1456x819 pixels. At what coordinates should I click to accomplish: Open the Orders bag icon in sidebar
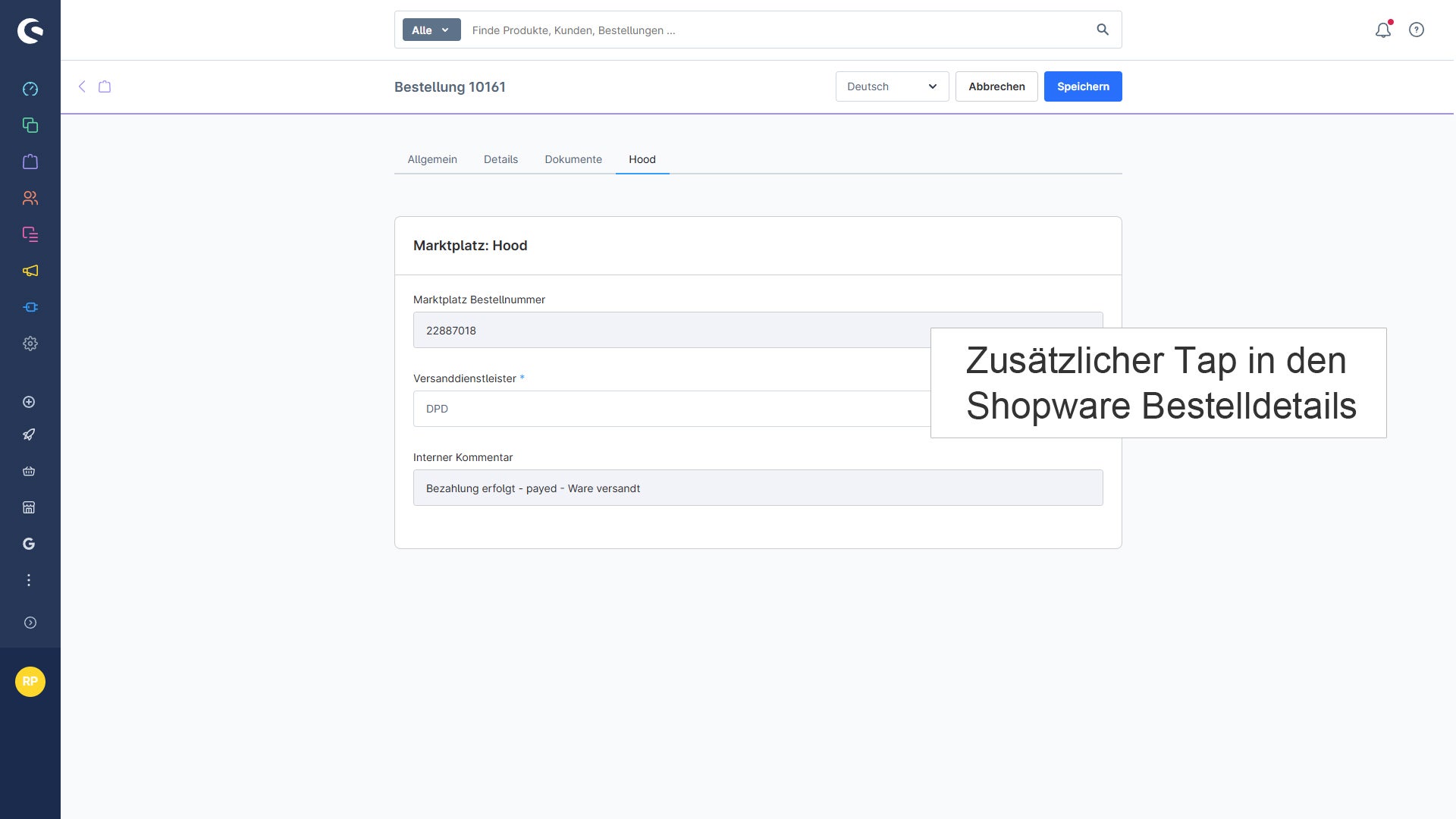(30, 162)
